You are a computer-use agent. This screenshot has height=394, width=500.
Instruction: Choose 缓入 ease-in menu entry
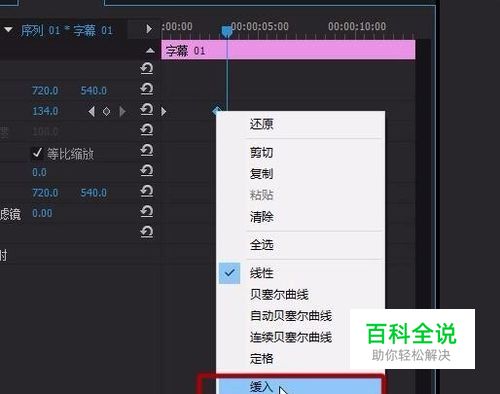[299, 387]
